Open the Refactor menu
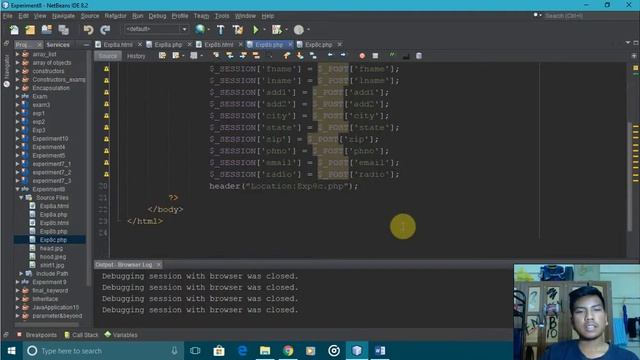The image size is (640, 360). (116, 16)
